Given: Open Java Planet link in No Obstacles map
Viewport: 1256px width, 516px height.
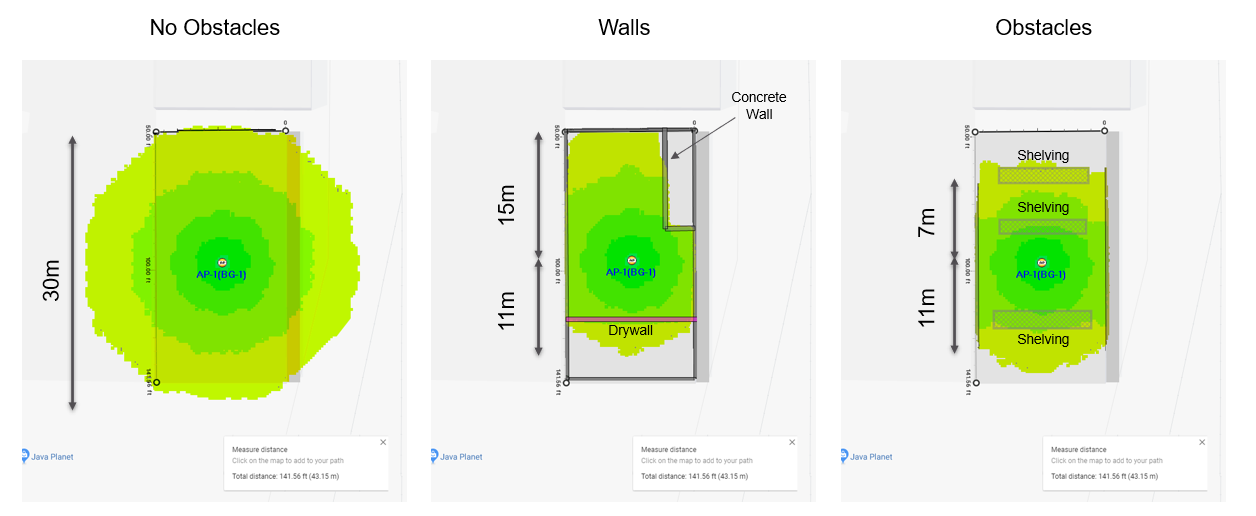Looking at the screenshot, I should (x=53, y=457).
